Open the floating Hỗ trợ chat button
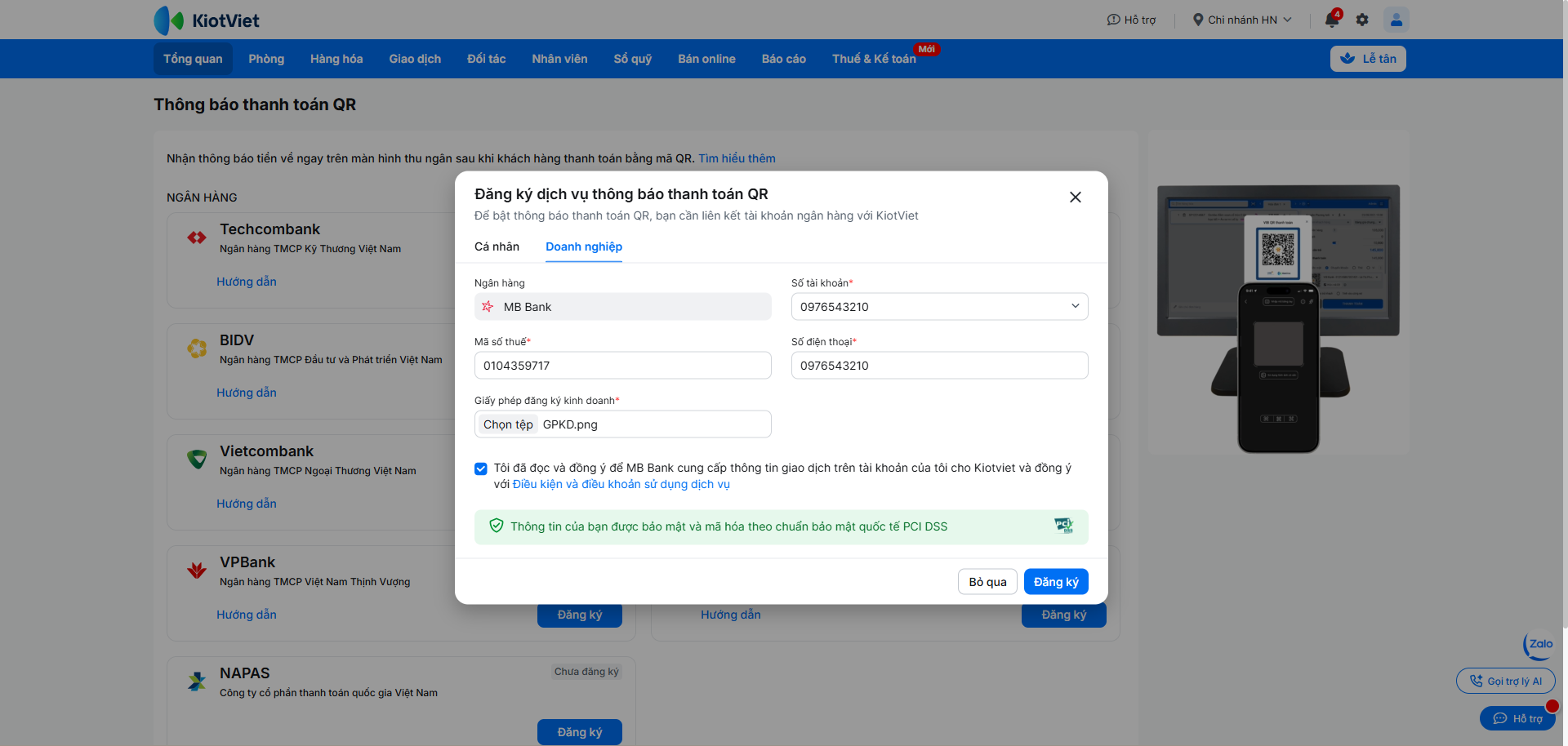 click(1517, 718)
